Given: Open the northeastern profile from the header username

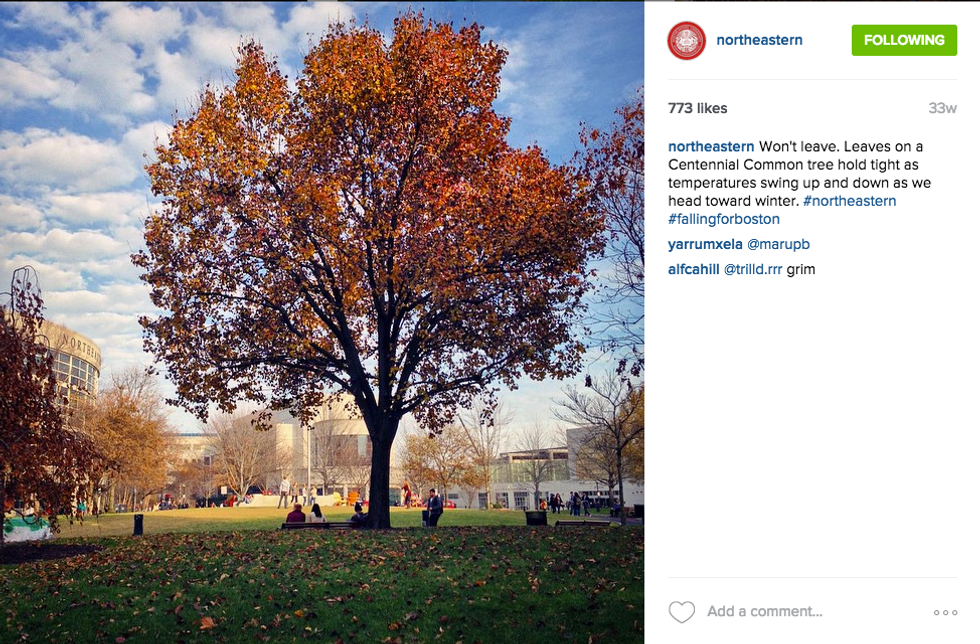Looking at the screenshot, I should (x=759, y=40).
